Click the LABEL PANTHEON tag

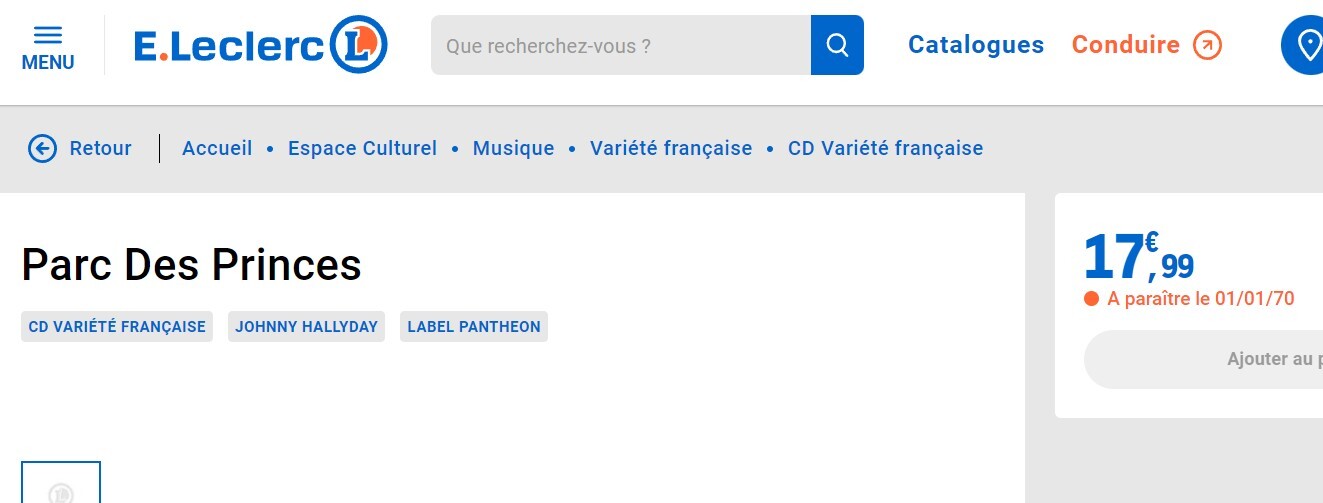click(x=474, y=327)
